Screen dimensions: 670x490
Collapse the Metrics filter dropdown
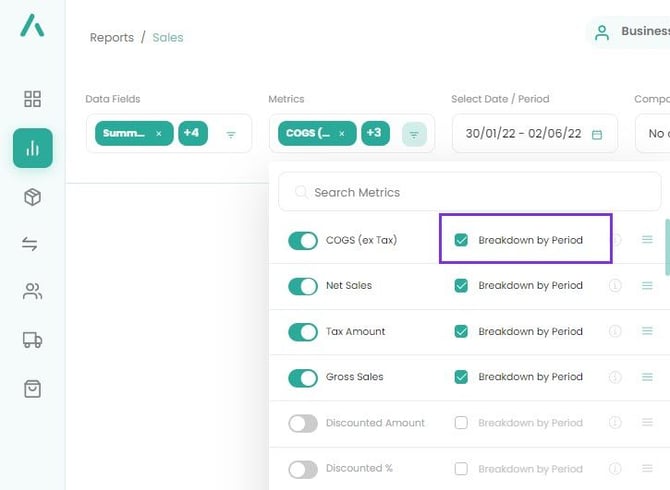(413, 134)
